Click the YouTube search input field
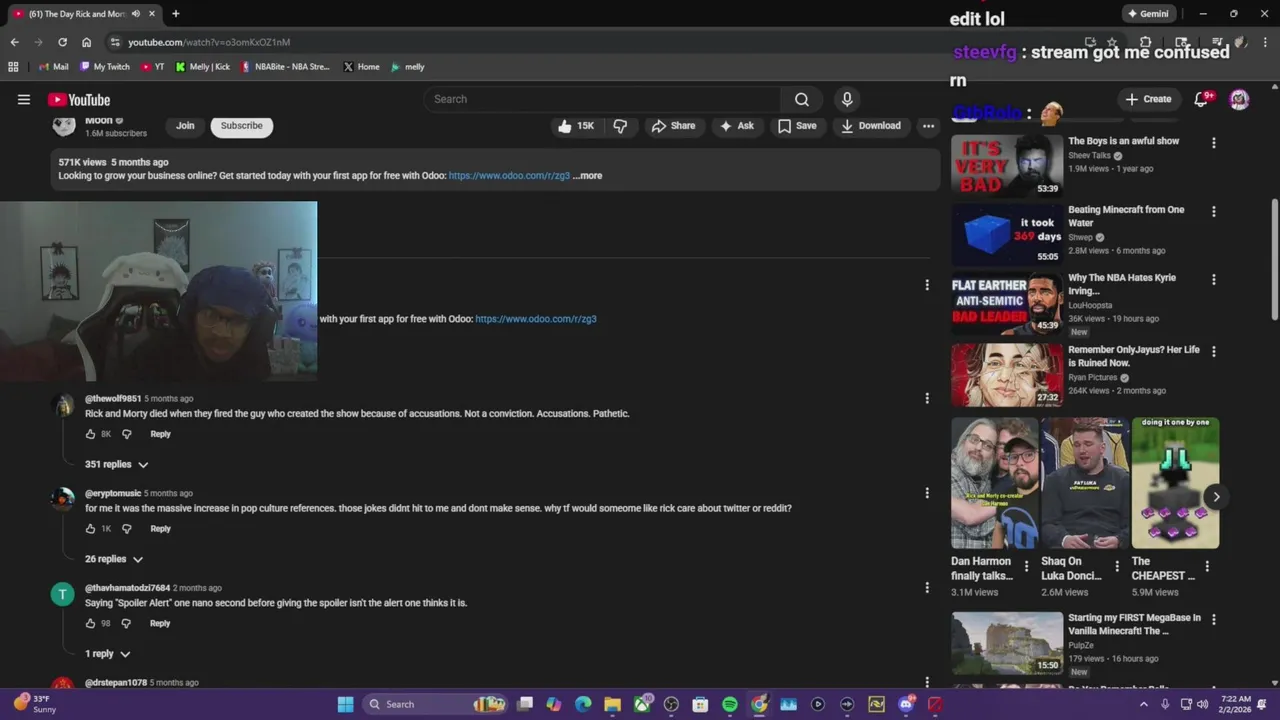Viewport: 1280px width, 720px height. click(x=603, y=99)
